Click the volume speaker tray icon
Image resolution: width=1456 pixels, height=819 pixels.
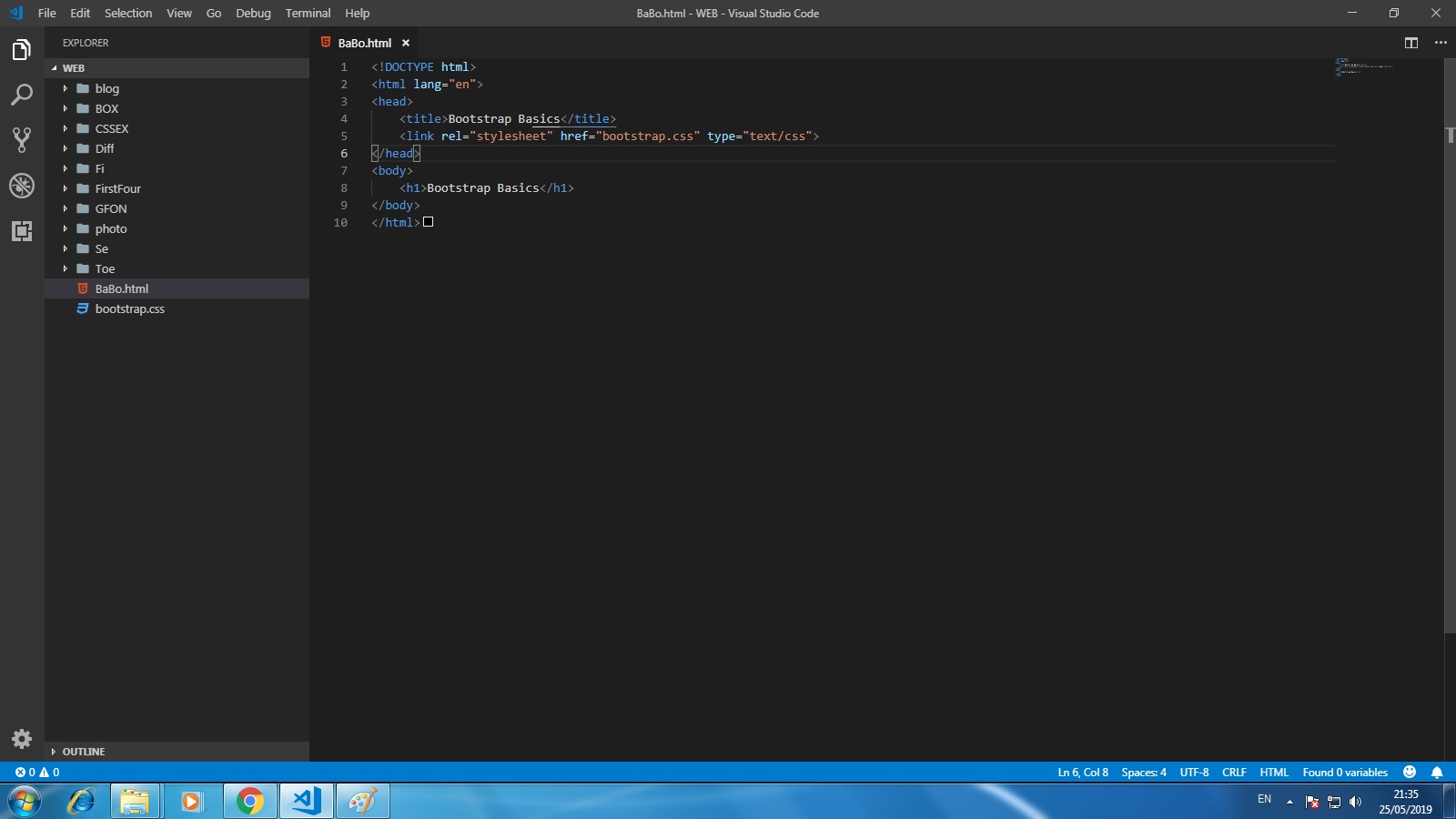tap(1356, 802)
